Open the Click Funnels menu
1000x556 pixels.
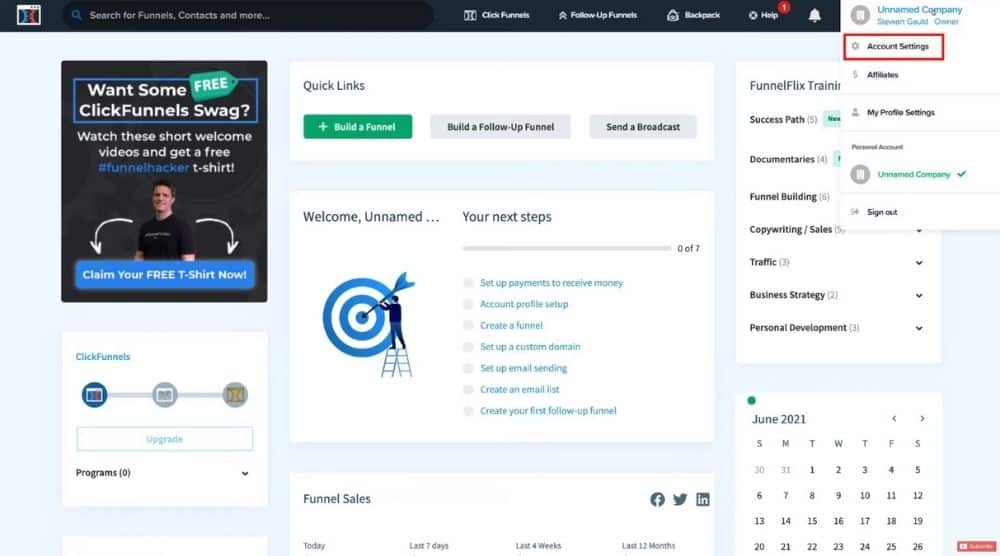point(497,15)
